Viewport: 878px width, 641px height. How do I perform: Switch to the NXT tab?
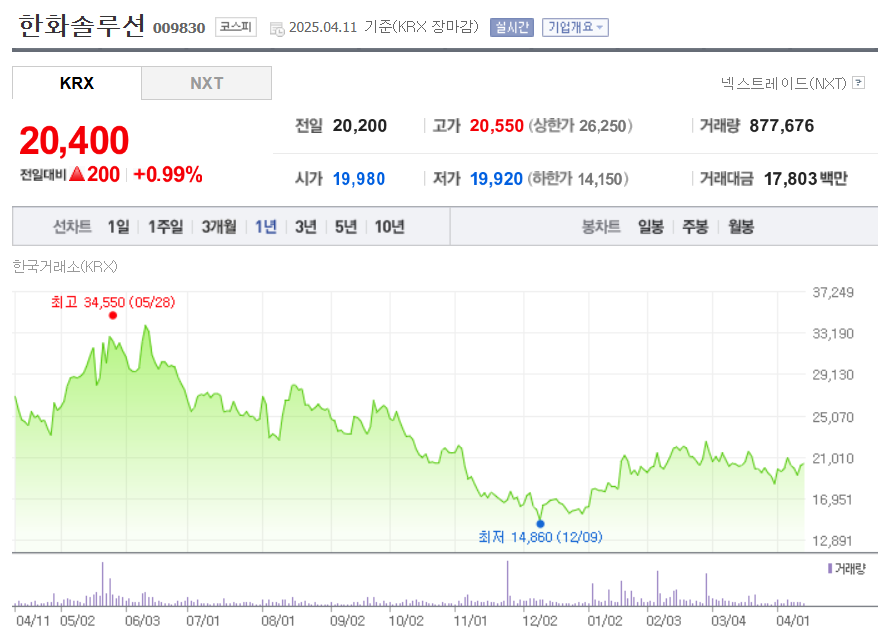click(x=207, y=83)
